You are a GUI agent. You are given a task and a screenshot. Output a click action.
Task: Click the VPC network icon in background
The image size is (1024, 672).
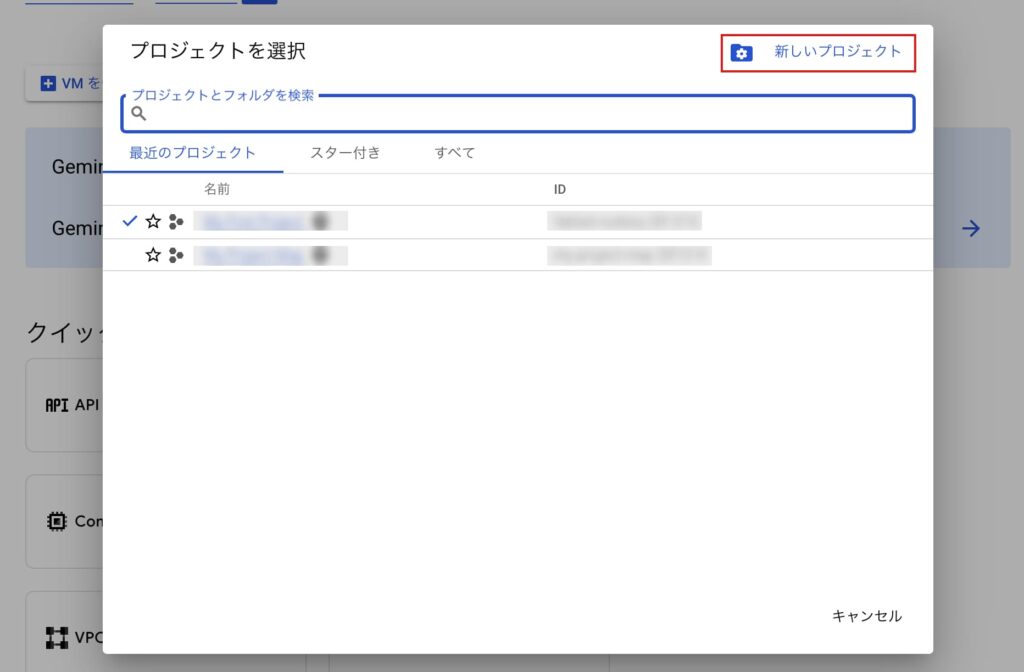(57, 637)
